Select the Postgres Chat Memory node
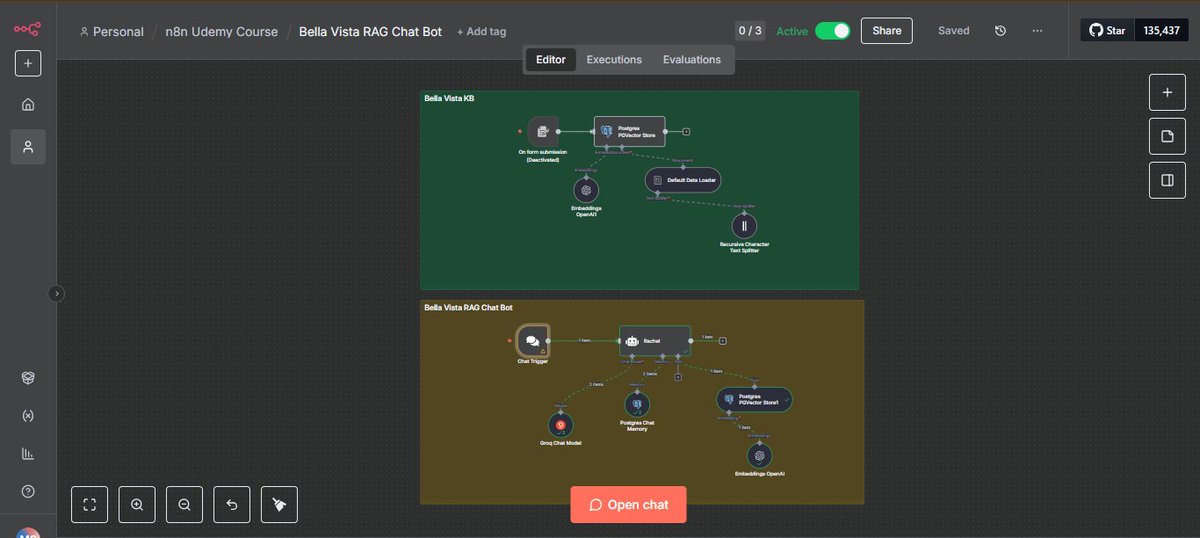1200x538 pixels. tap(637, 404)
